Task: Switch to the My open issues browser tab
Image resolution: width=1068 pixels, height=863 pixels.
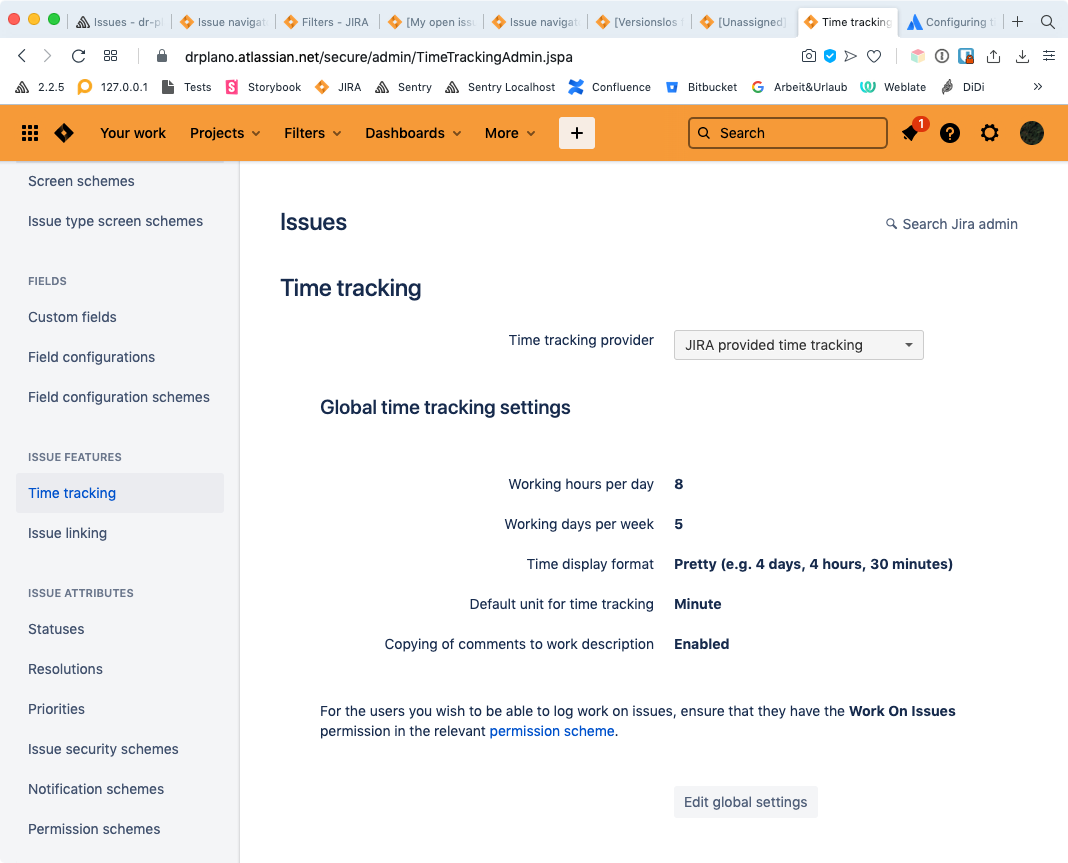Action: point(430,22)
